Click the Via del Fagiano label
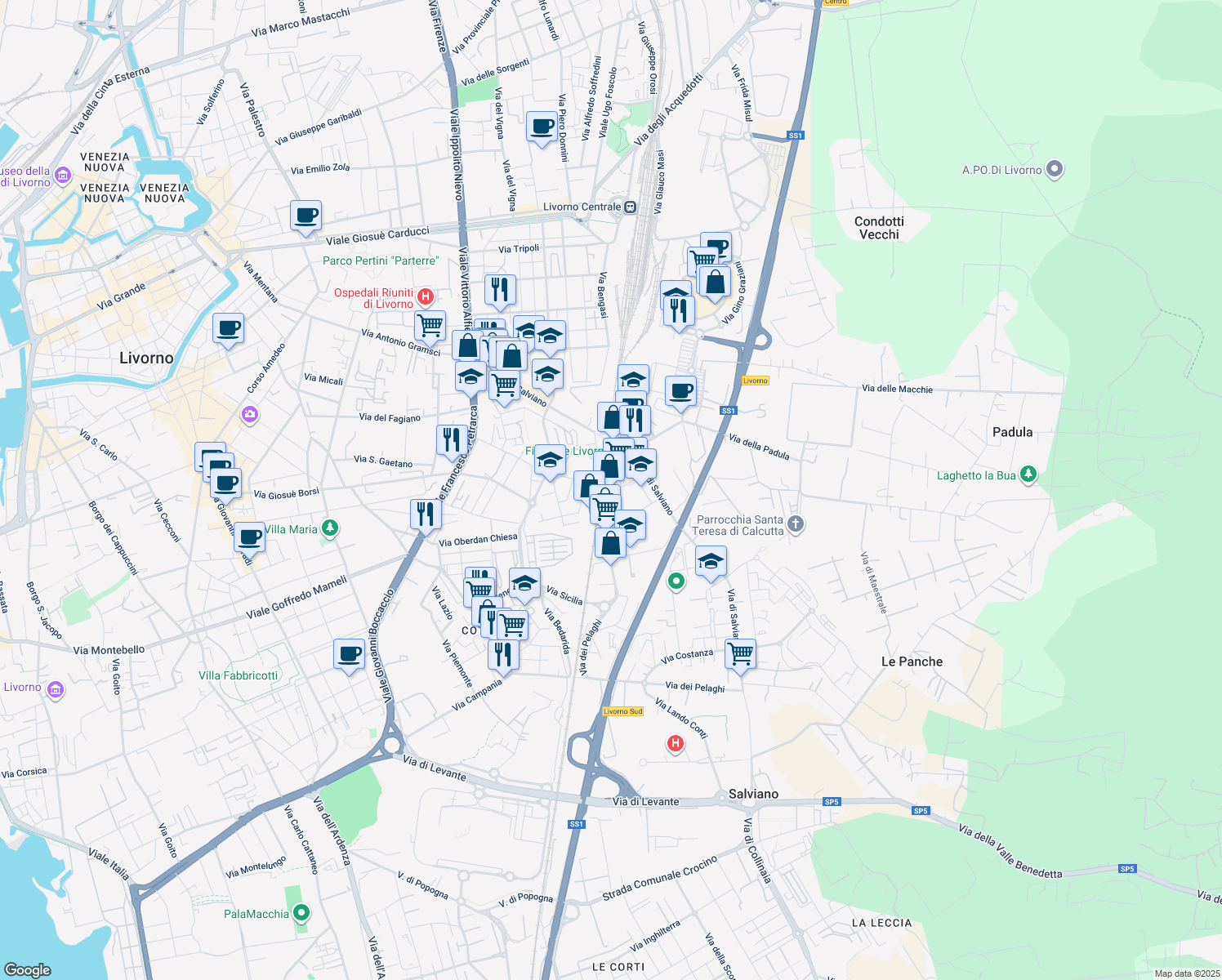 click(390, 417)
